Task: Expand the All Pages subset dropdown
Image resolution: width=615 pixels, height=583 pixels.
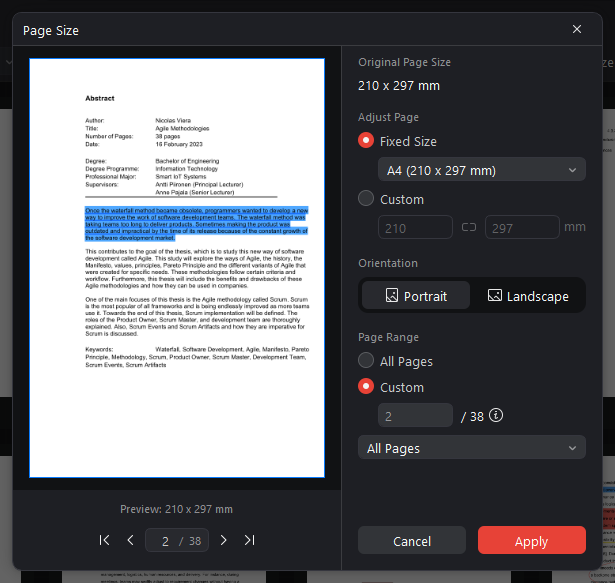Action: [x=471, y=448]
